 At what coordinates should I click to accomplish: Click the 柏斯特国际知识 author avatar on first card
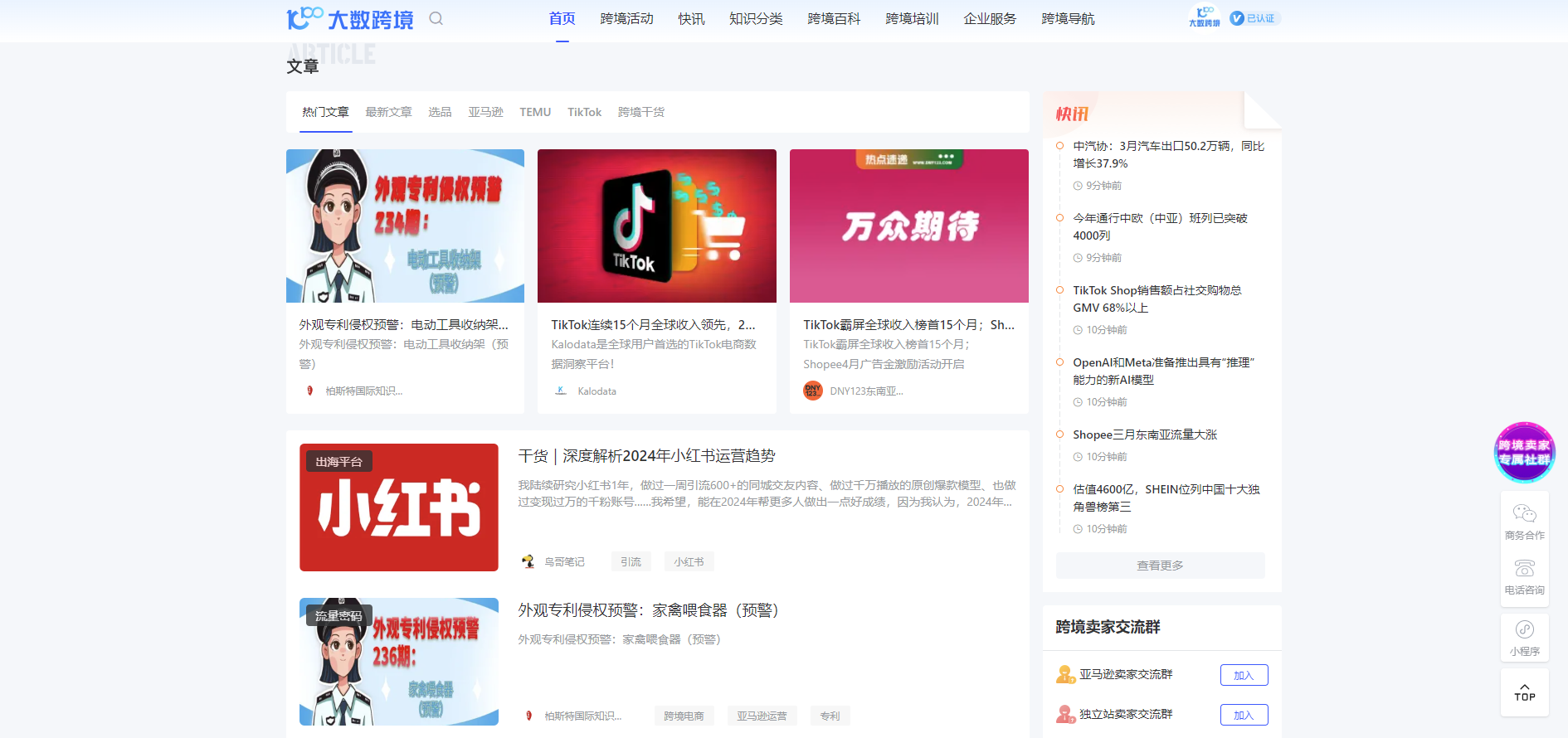(310, 391)
